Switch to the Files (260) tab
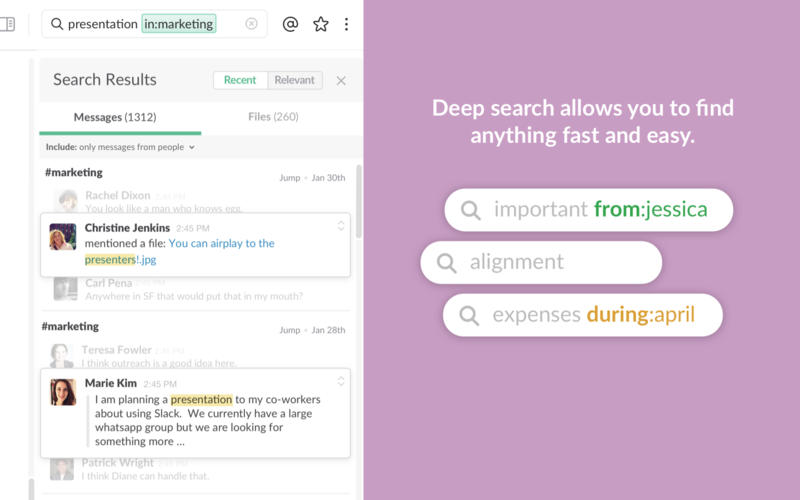The height and width of the screenshot is (500, 800). pos(273,118)
